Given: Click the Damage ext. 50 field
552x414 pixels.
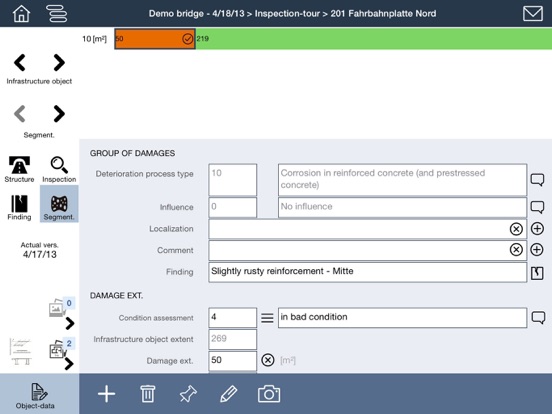Looking at the screenshot, I should click(233, 361).
